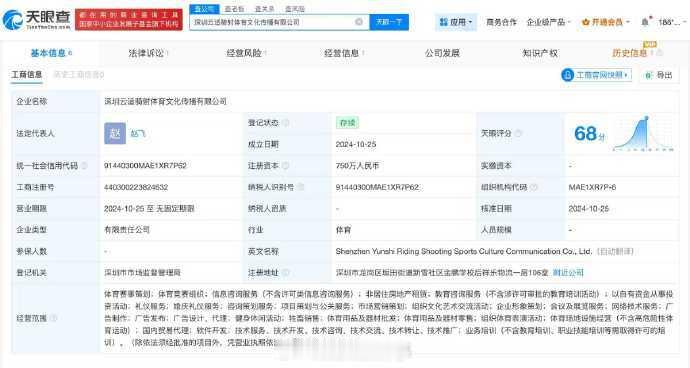Open the 工商官网快照 dropdown
The image size is (690, 368).
point(597,75)
